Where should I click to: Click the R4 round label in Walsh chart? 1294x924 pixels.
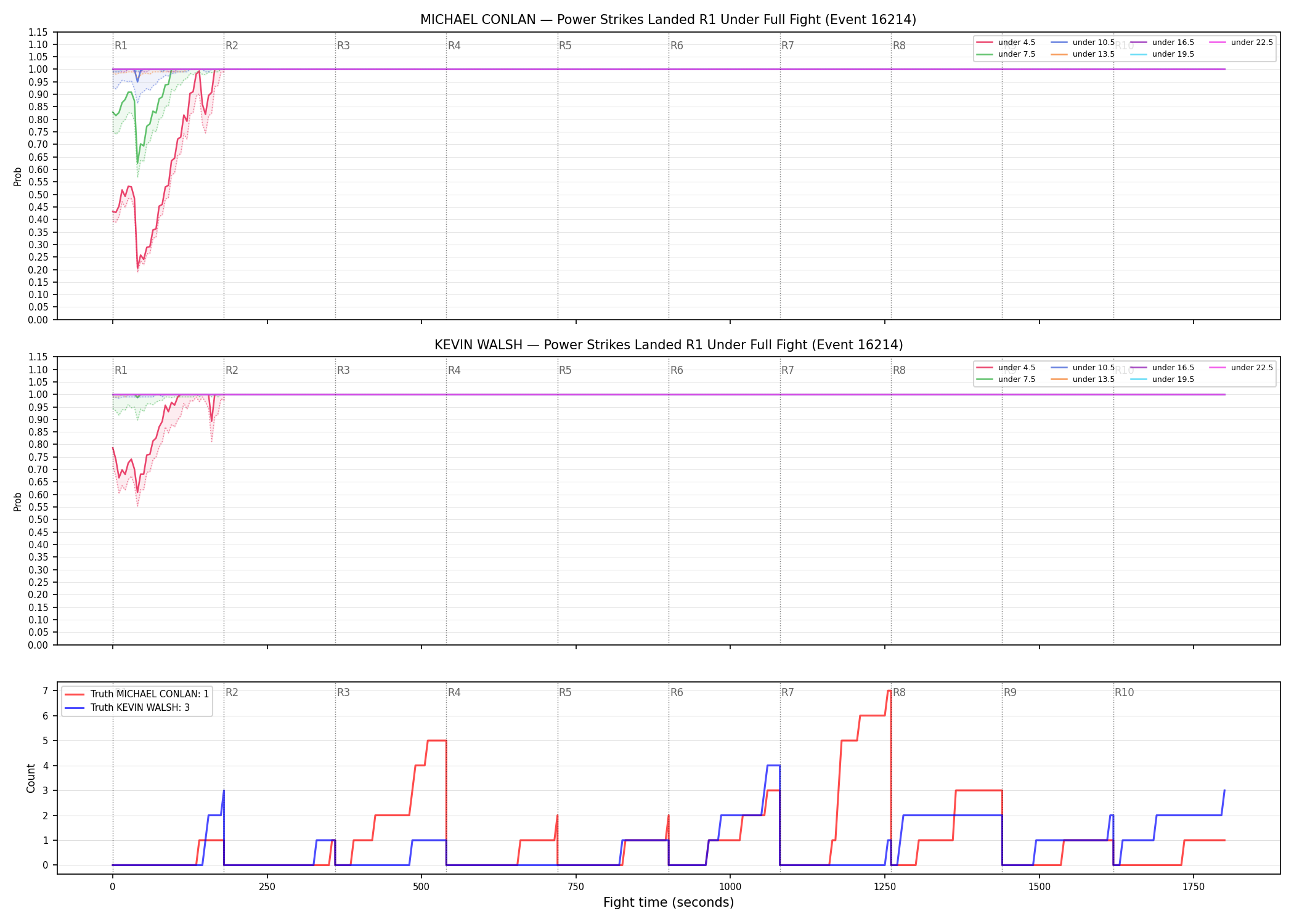(x=454, y=370)
